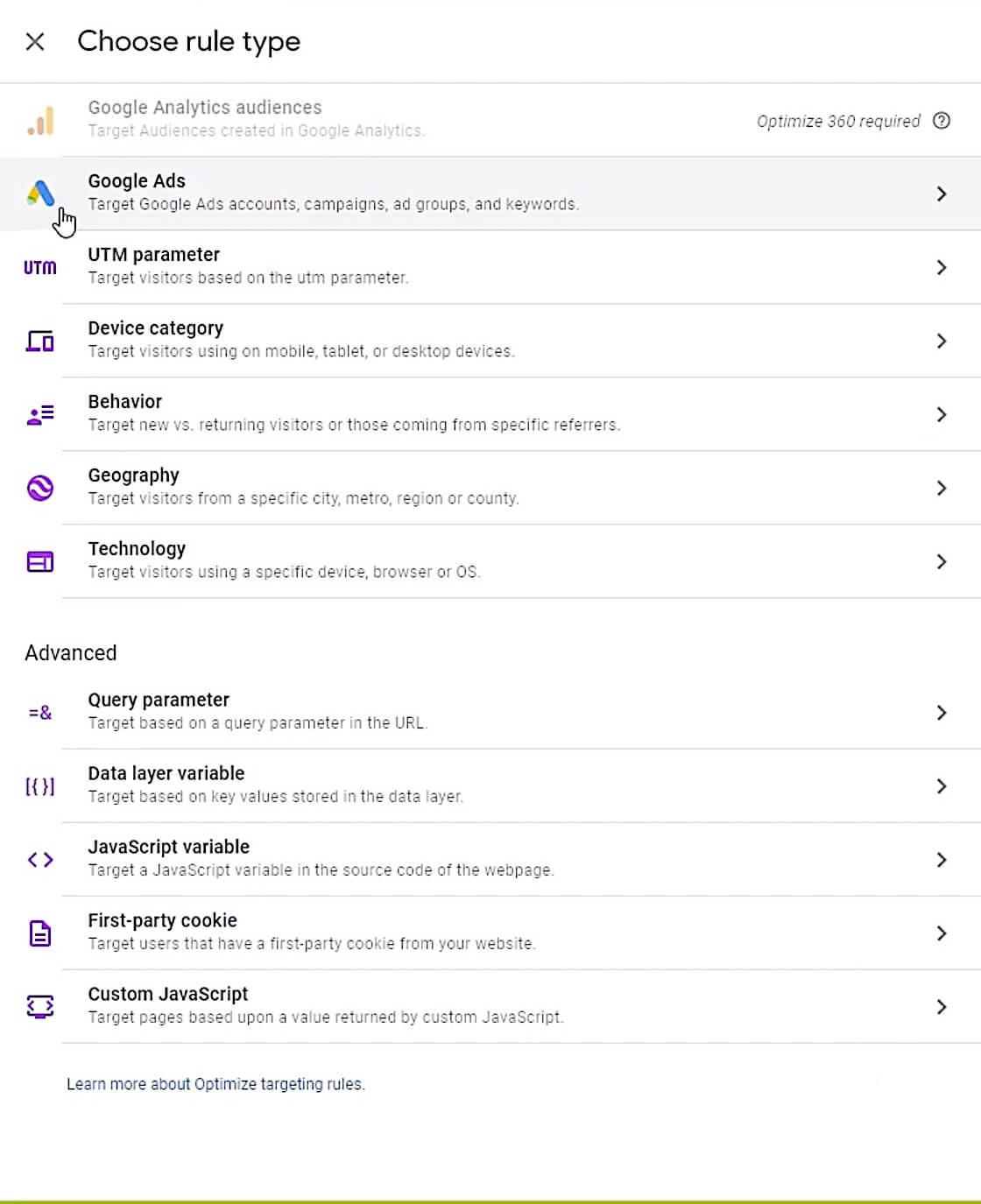The image size is (981, 1204).
Task: Select the Google Ads rule type
Action: [490, 194]
